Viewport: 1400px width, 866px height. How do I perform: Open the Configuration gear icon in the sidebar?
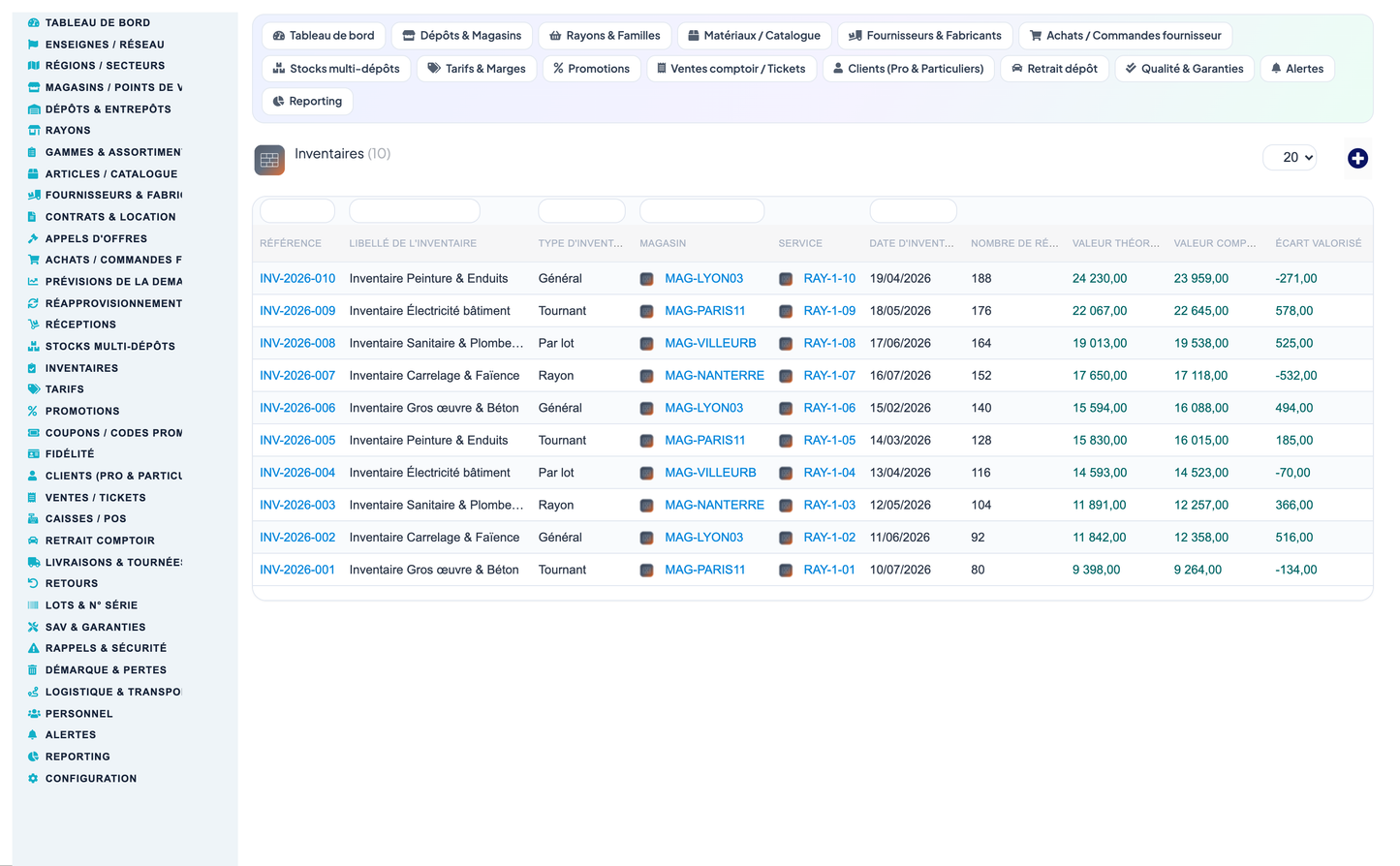[33, 779]
